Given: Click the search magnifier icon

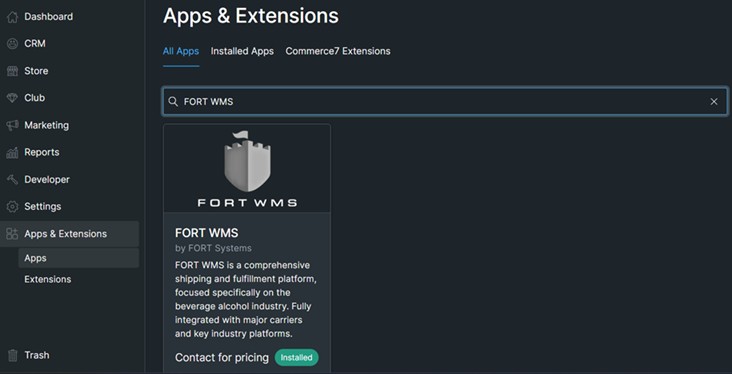Looking at the screenshot, I should pyautogui.click(x=173, y=101).
